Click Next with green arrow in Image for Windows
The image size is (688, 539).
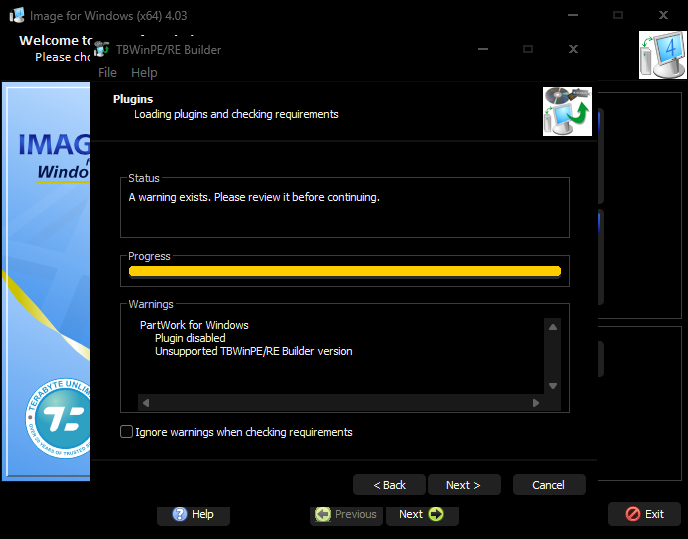tap(422, 514)
